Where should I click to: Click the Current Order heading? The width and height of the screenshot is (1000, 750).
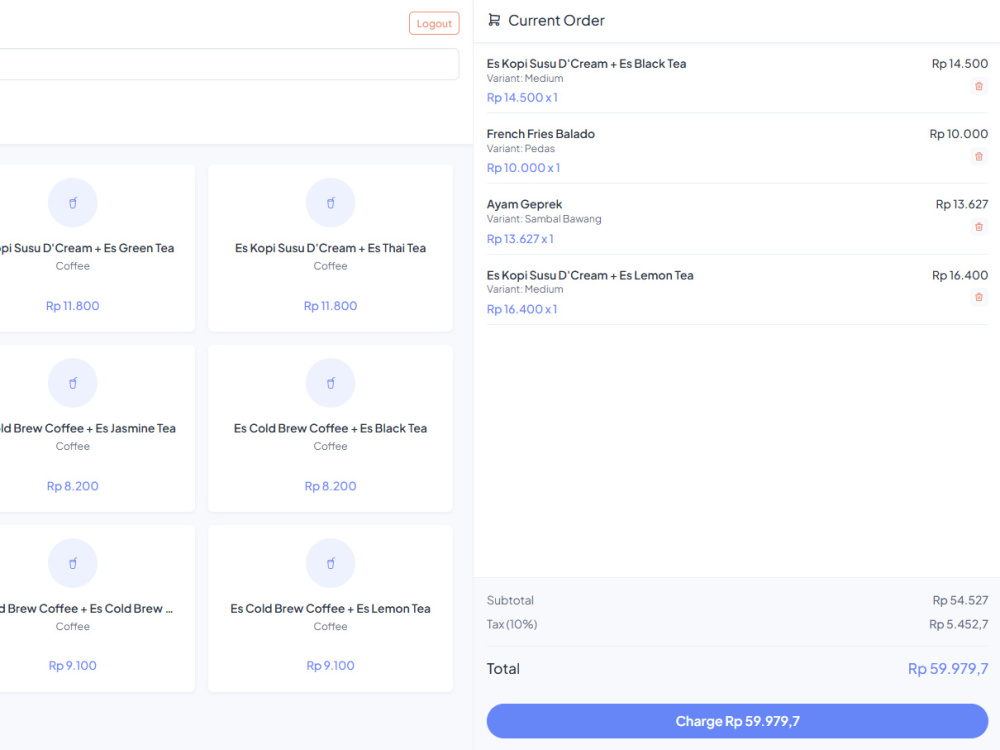pyautogui.click(x=556, y=20)
